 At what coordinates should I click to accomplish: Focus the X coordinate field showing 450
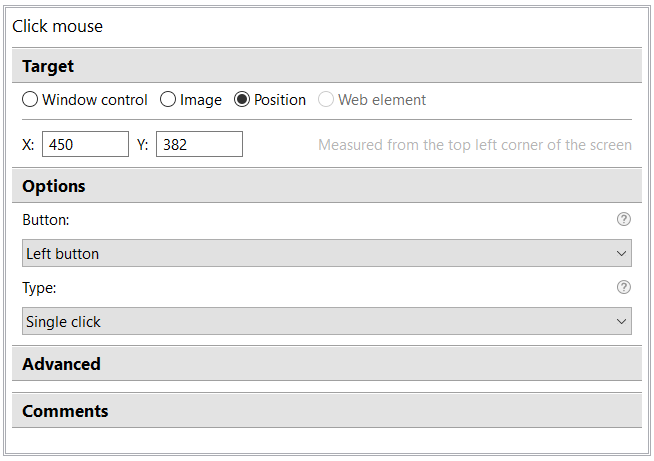pos(86,144)
